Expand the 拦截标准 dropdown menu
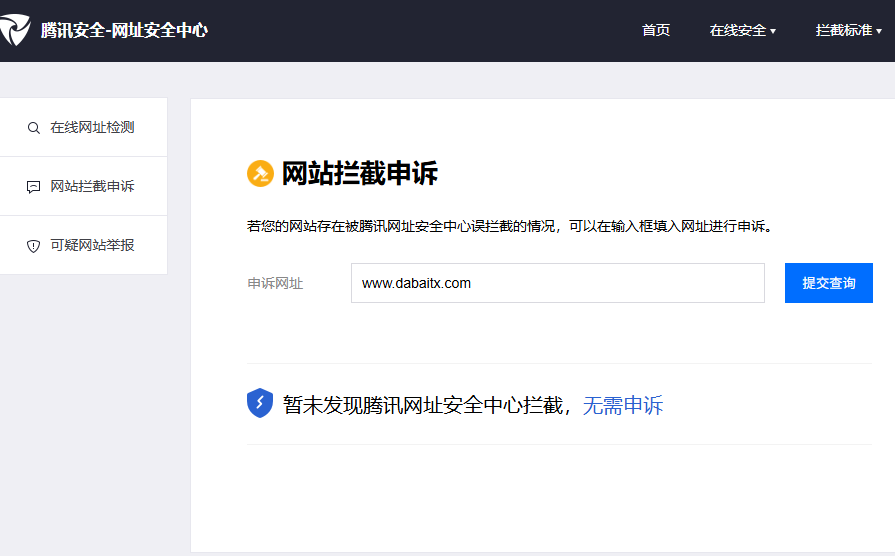895x556 pixels. (x=849, y=30)
